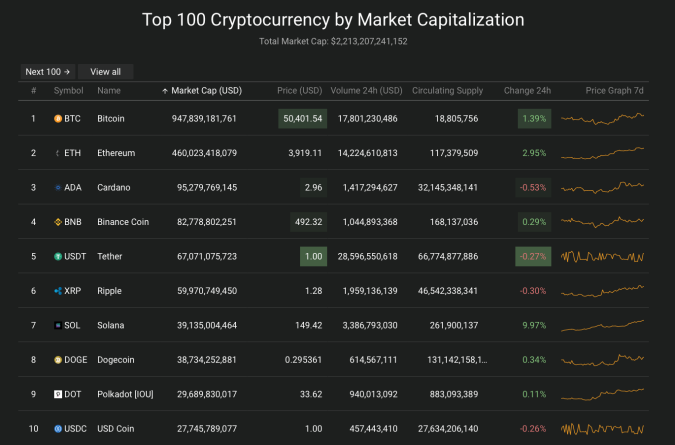Screen dimensions: 675x445
Task: Sort table by Price (USD) header
Action: 300,91
